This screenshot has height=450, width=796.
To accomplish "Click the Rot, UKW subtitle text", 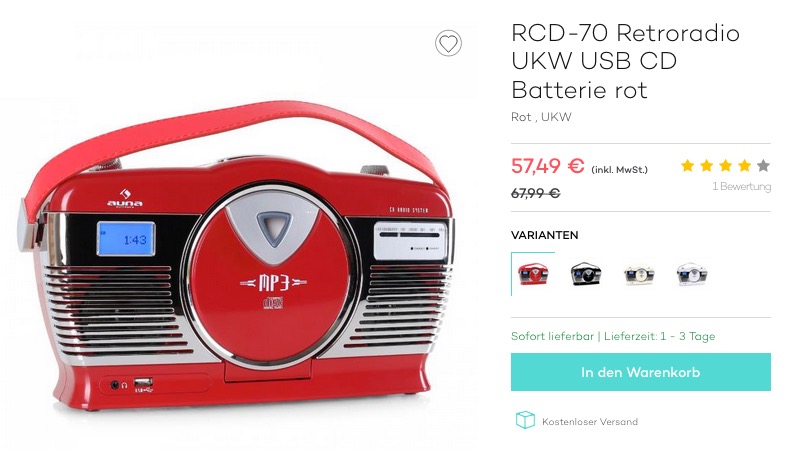I will tap(541, 117).
